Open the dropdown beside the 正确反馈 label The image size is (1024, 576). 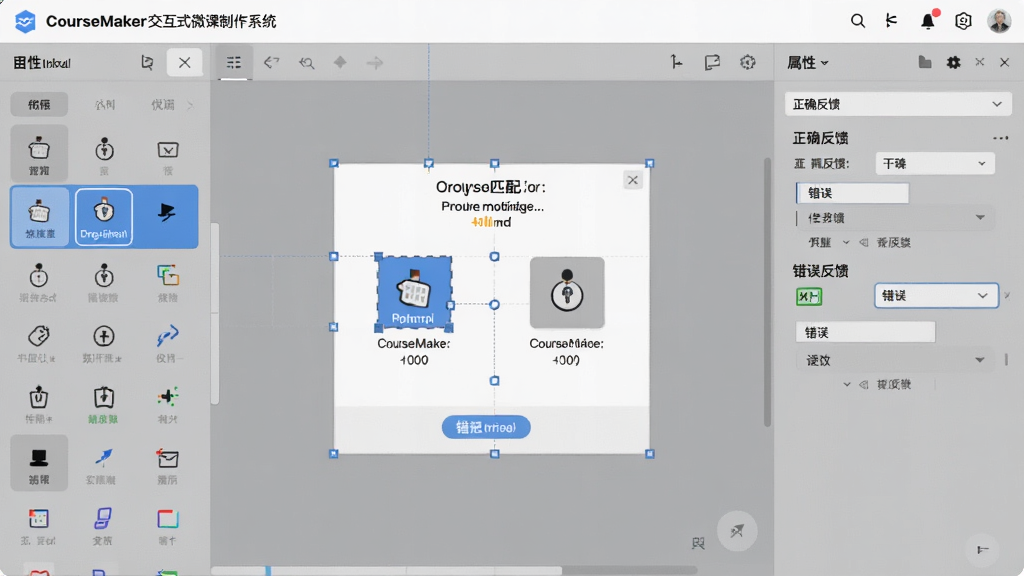pos(935,163)
